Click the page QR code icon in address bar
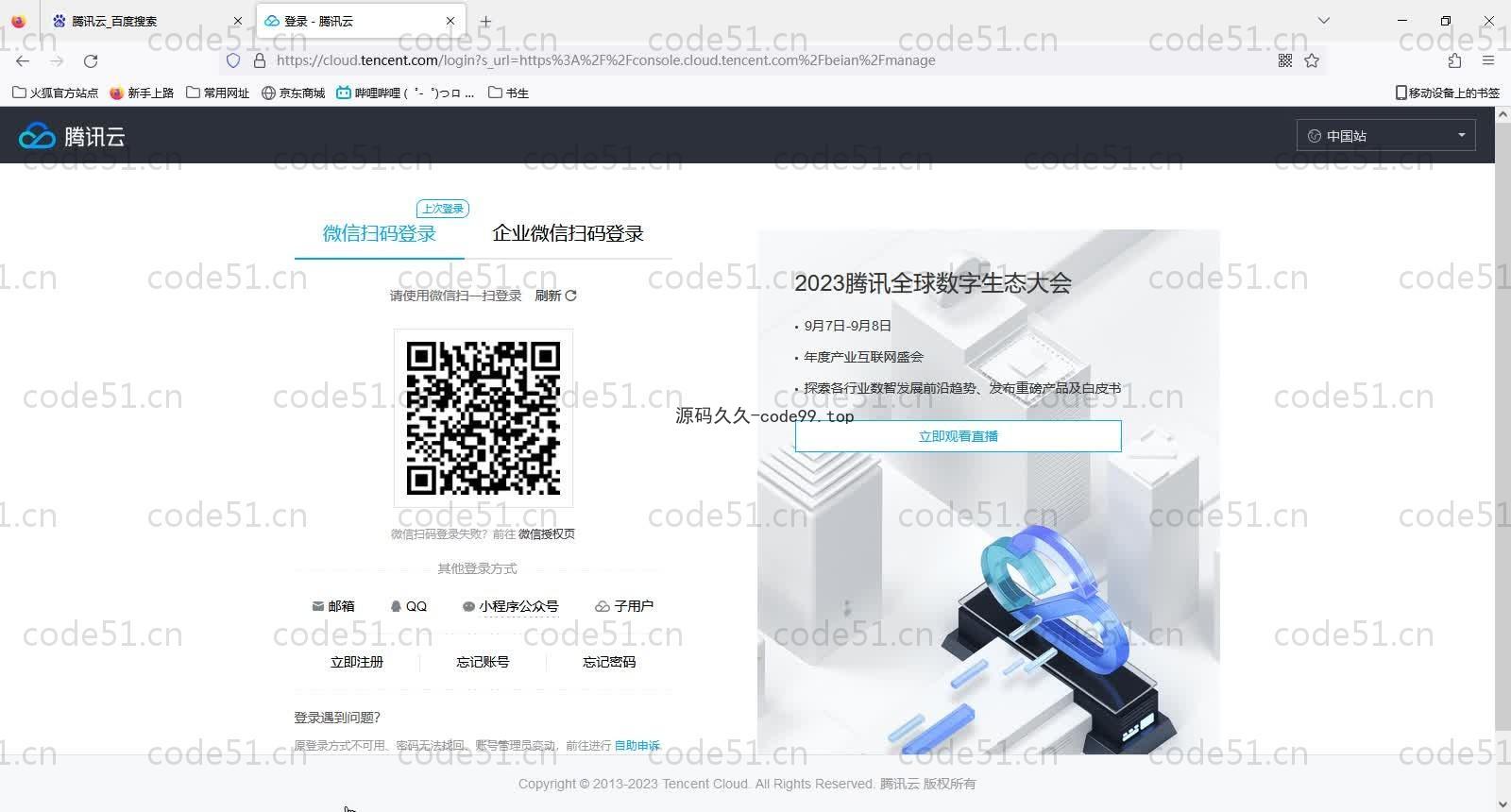This screenshot has width=1511, height=812. point(1285,60)
